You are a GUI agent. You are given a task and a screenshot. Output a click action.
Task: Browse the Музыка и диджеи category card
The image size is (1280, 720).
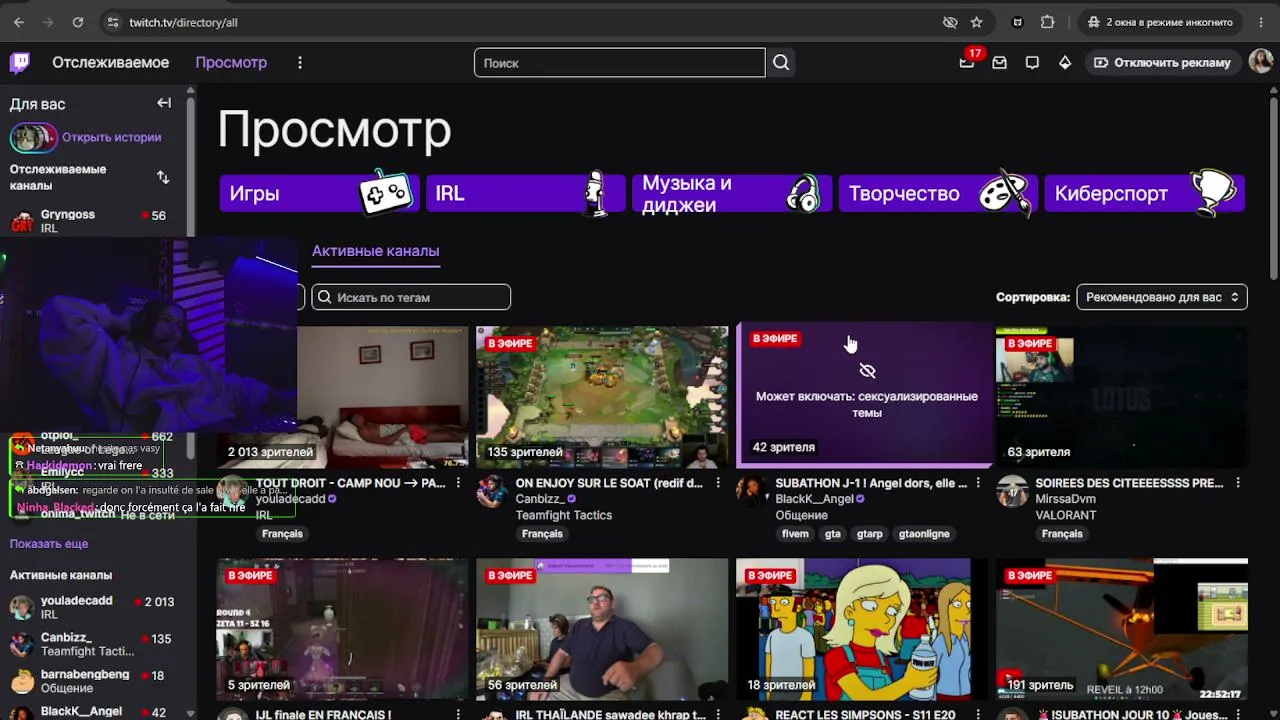click(732, 193)
